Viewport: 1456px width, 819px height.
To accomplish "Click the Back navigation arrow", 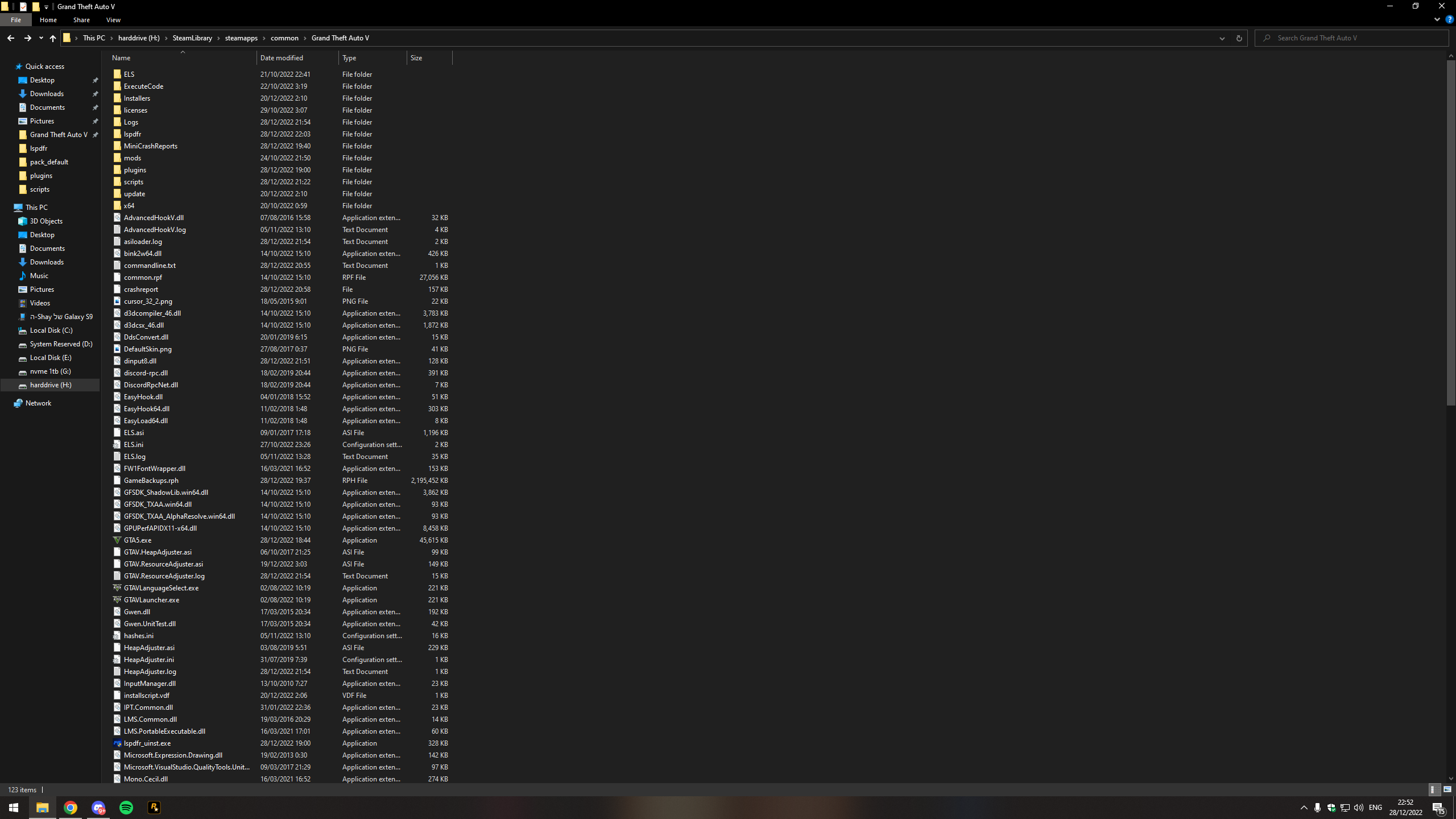I will [10, 38].
